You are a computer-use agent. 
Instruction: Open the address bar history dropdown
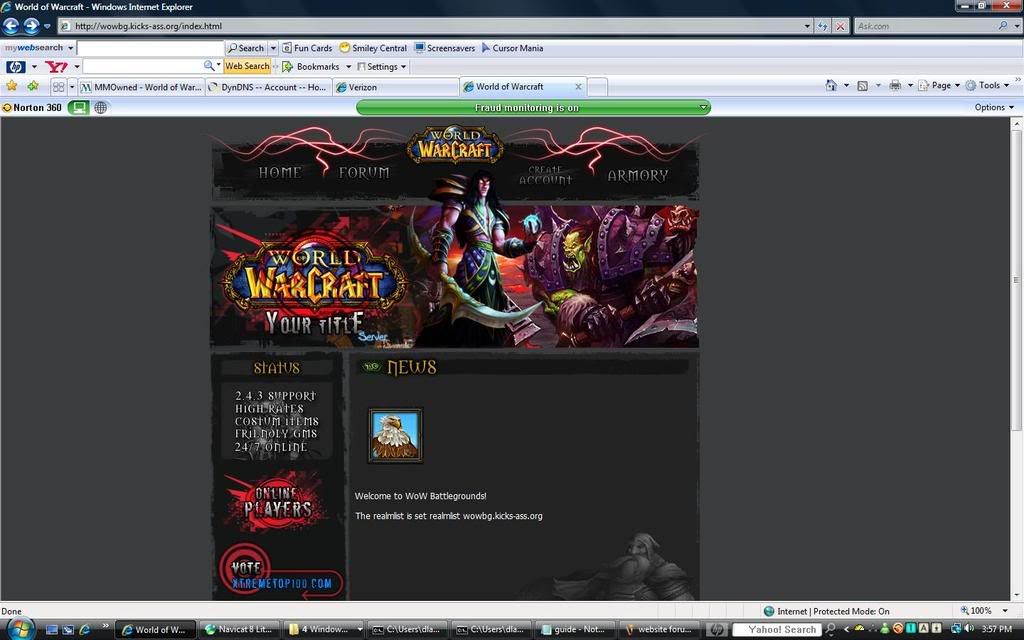[807, 26]
